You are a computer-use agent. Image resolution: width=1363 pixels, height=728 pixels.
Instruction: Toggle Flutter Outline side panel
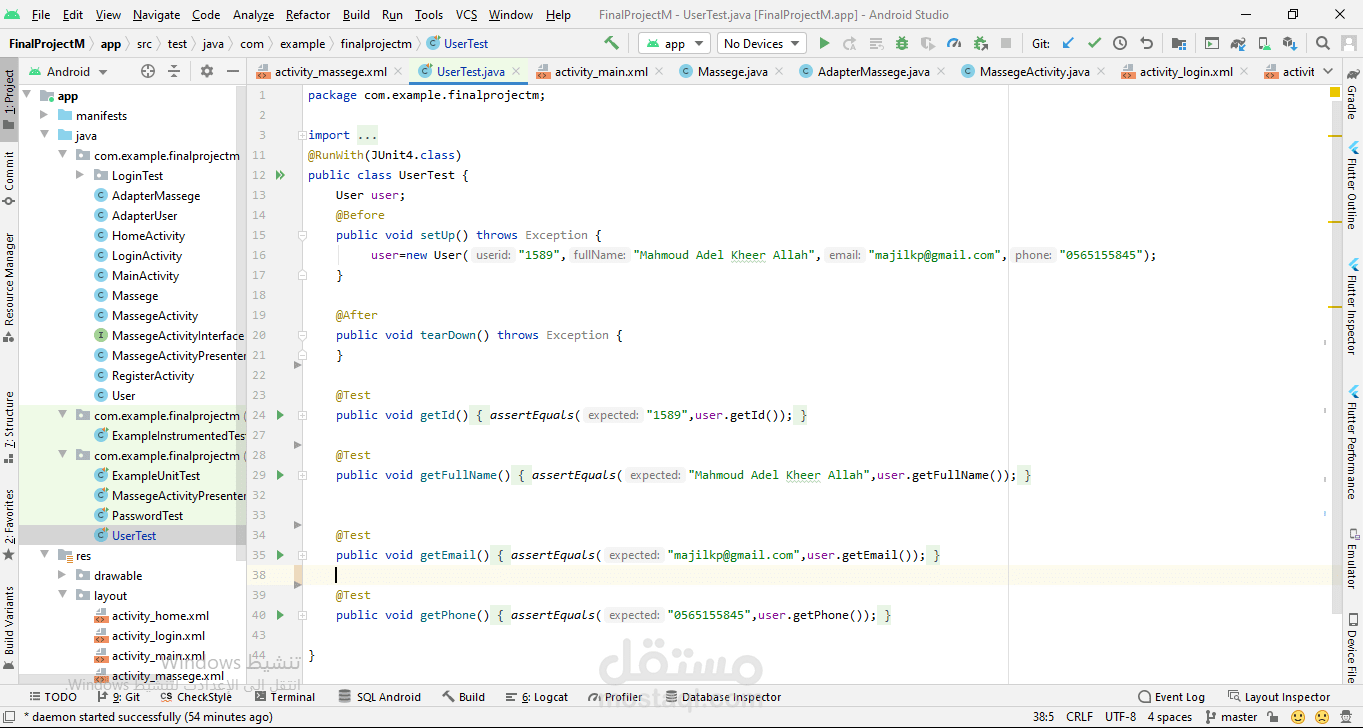[1352, 186]
